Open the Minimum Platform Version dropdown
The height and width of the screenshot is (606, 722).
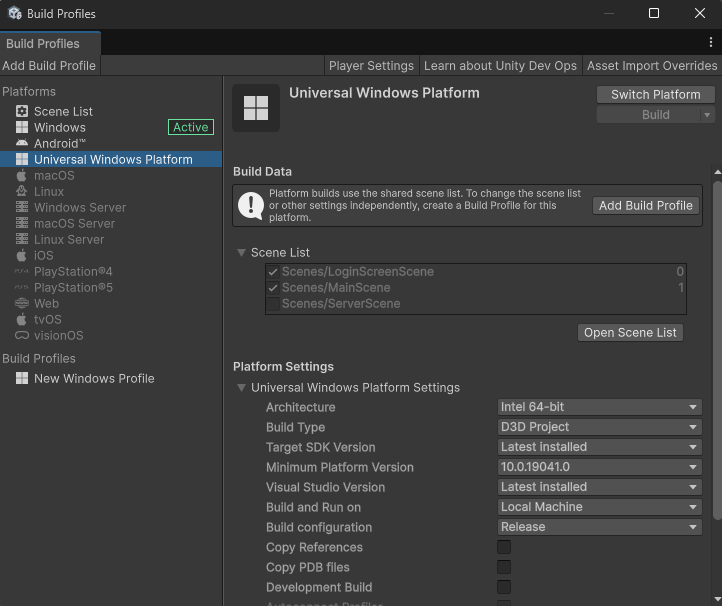coord(600,467)
